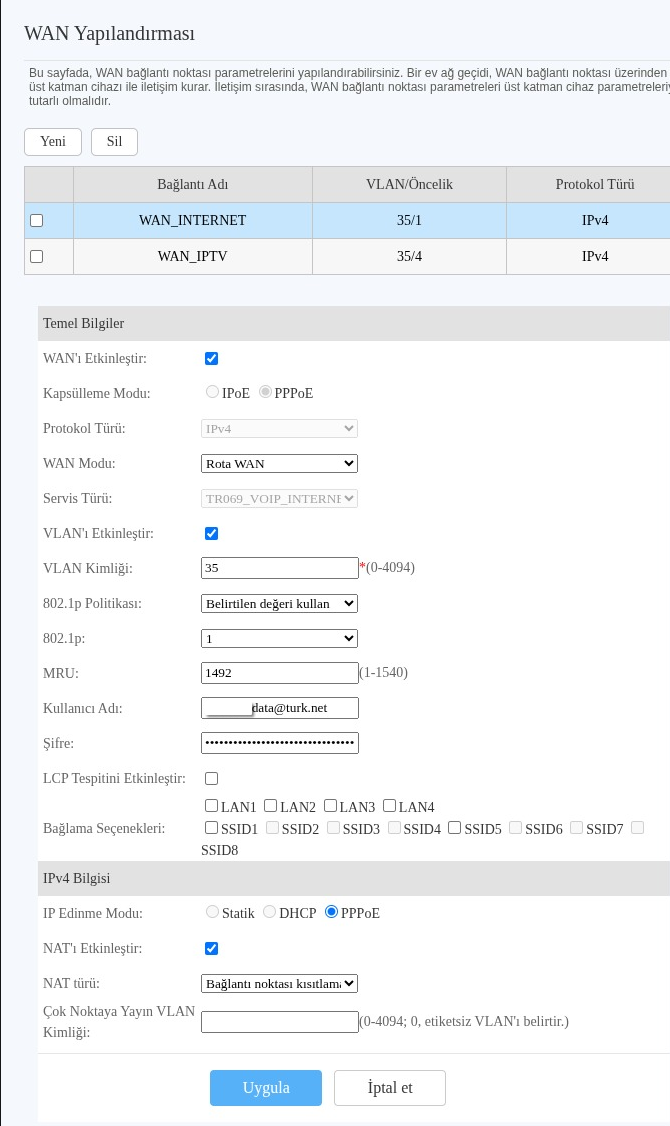Check the LAN2 binding option
The width and height of the screenshot is (670, 1126).
pos(270,806)
